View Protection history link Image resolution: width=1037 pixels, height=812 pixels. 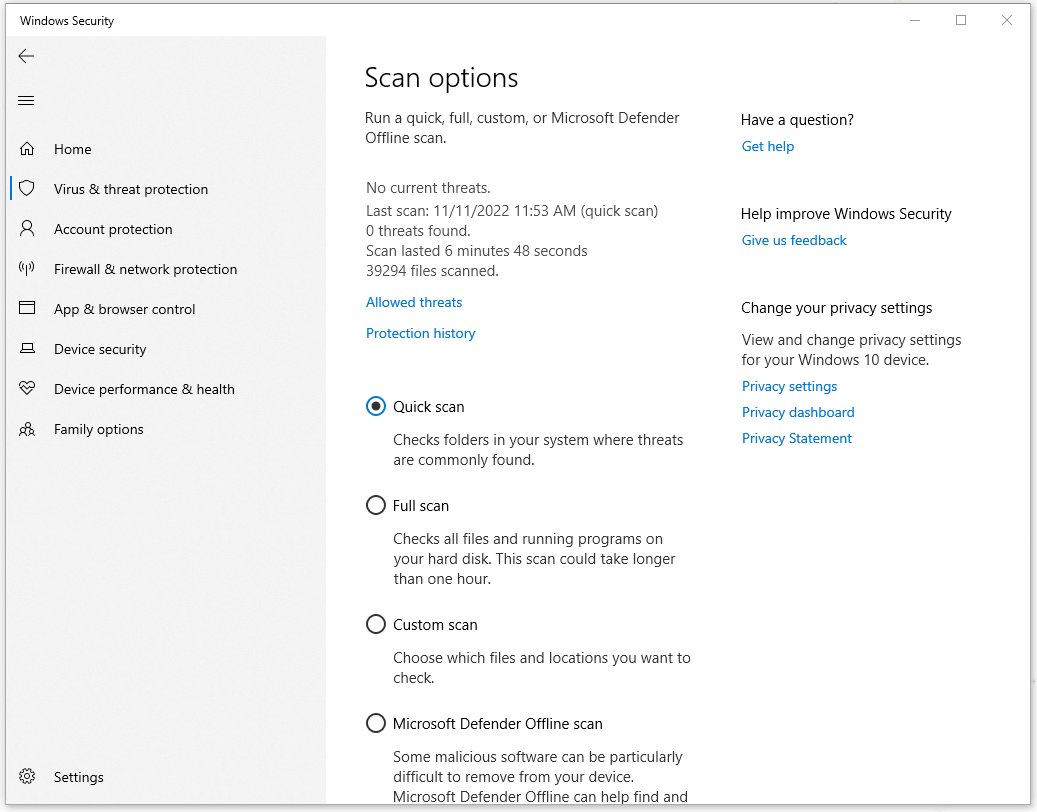pos(421,333)
